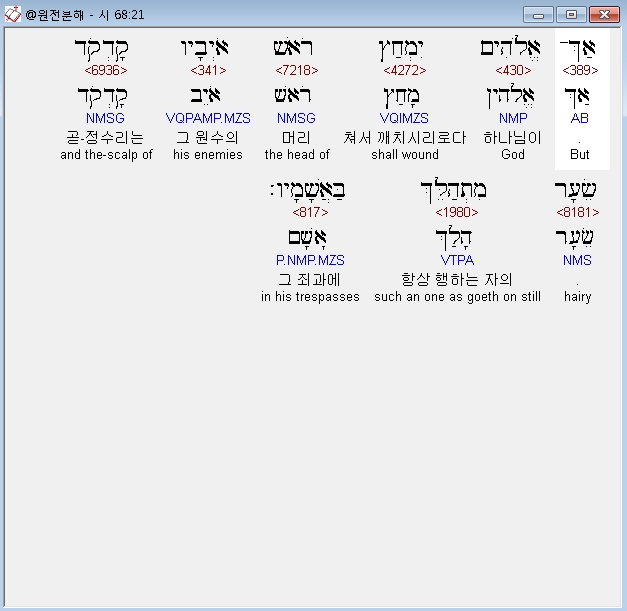The image size is (627, 611).
Task: Click Hebrew verse word above <817>
Action: click(308, 191)
